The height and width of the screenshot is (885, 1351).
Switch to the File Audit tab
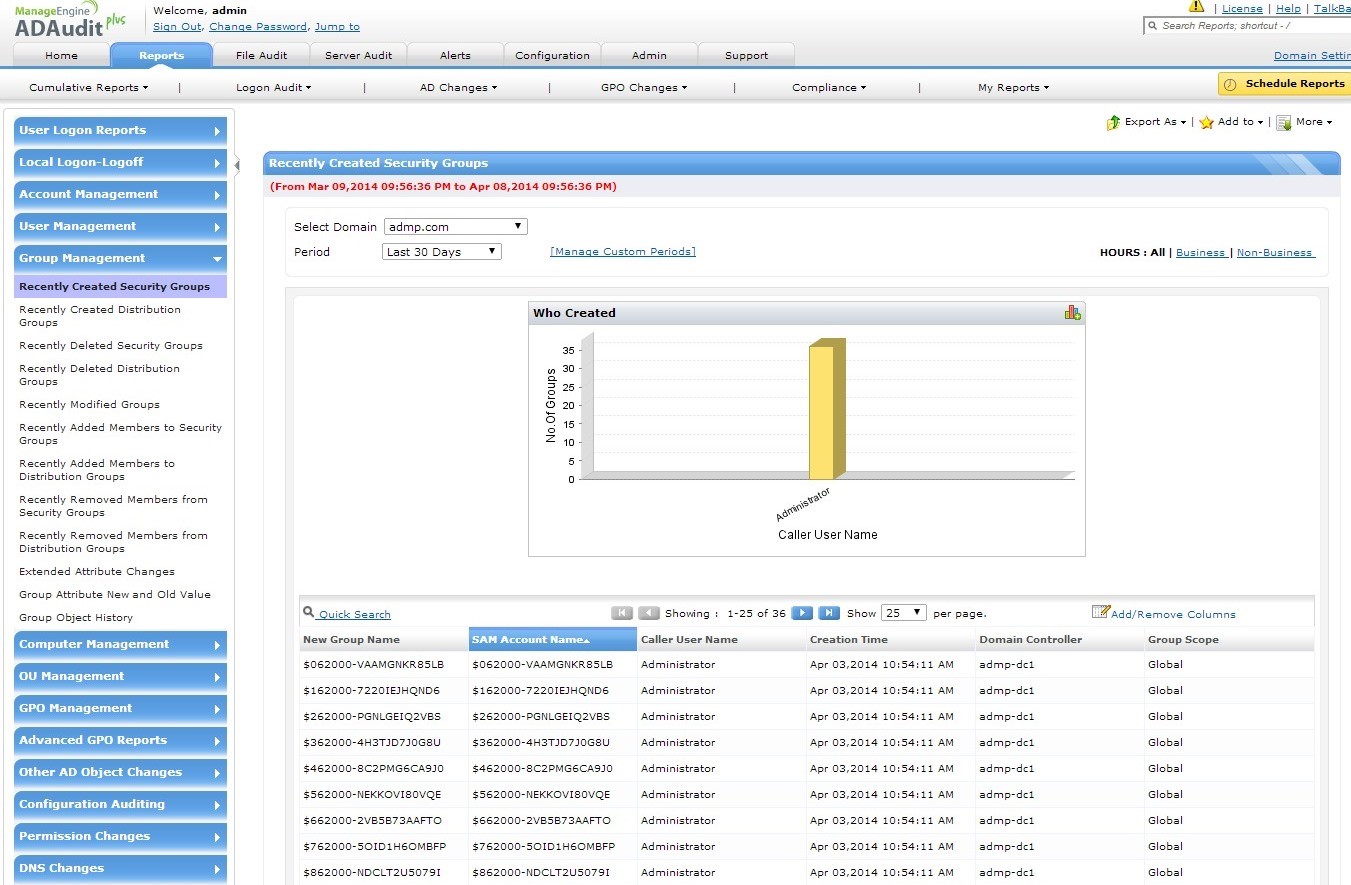pyautogui.click(x=261, y=56)
